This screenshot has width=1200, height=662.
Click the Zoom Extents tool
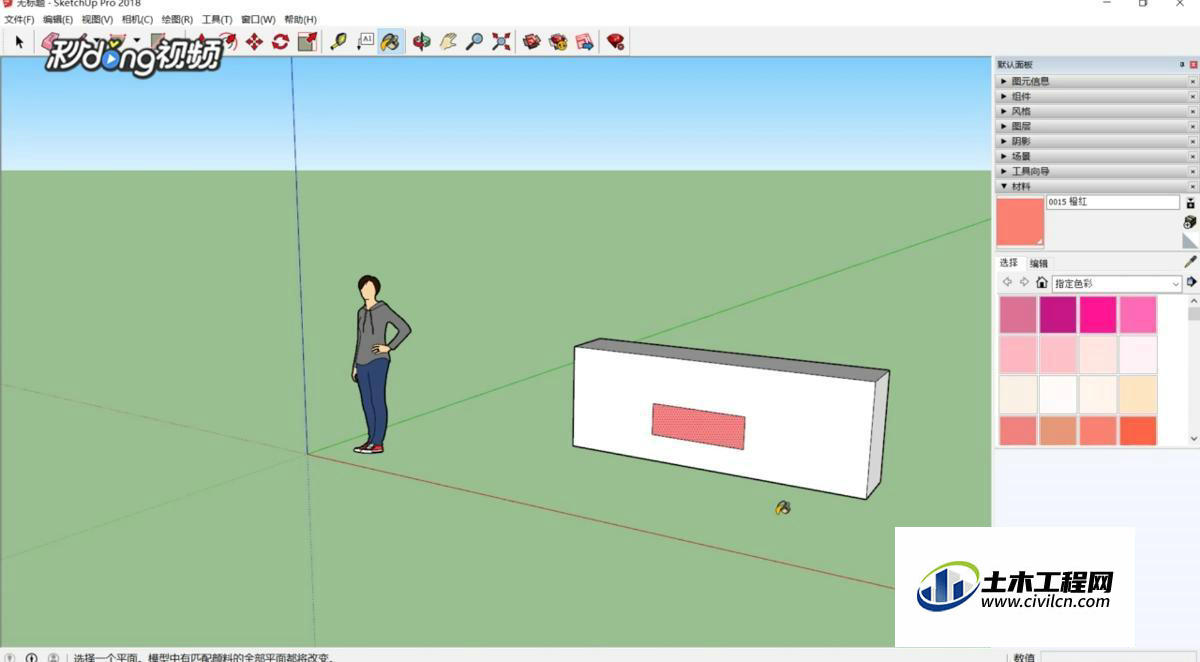tap(501, 42)
